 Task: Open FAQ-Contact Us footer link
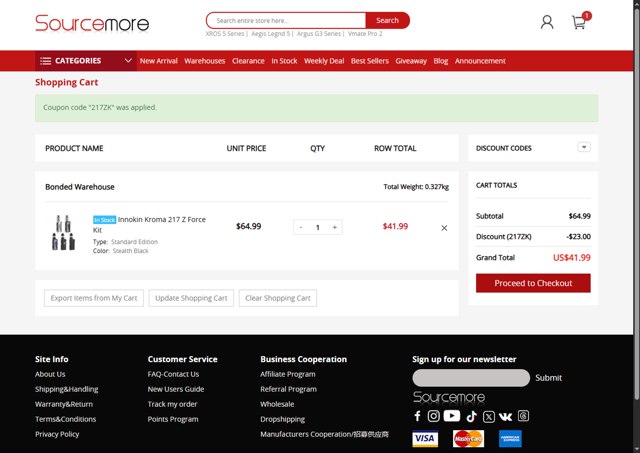tap(173, 374)
